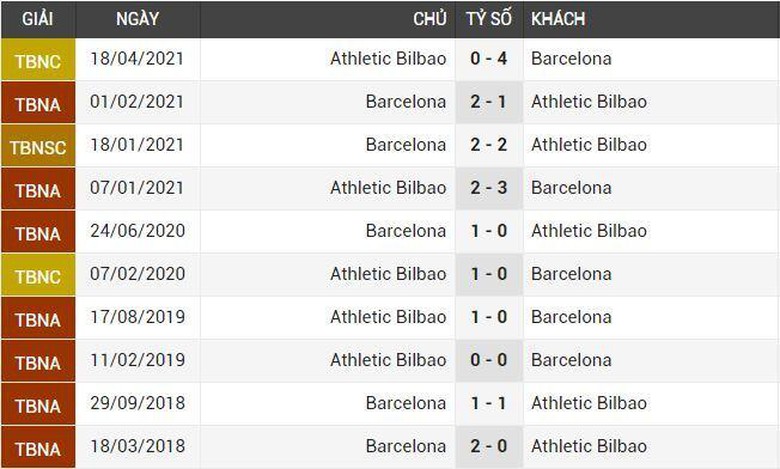Screen dimensions: 780x469
Task: Click home team Barcelona on 18/03/2018
Action: tap(406, 446)
